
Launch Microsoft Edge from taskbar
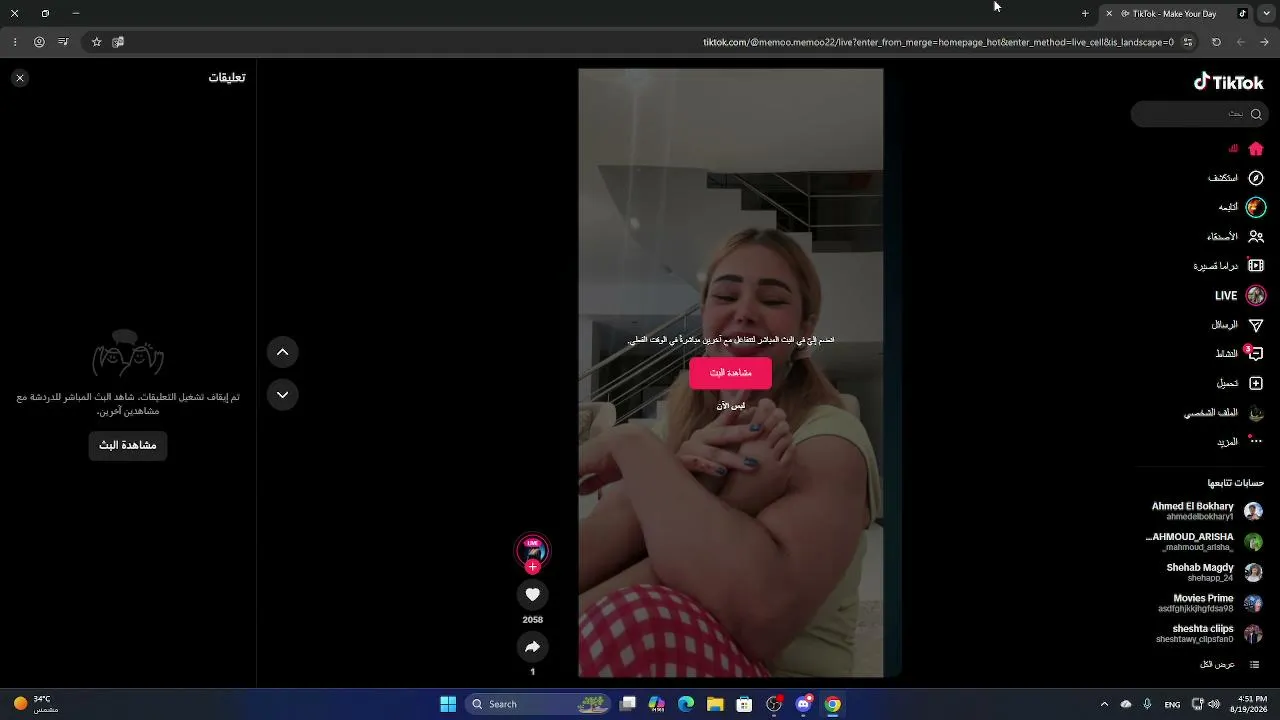(x=686, y=704)
